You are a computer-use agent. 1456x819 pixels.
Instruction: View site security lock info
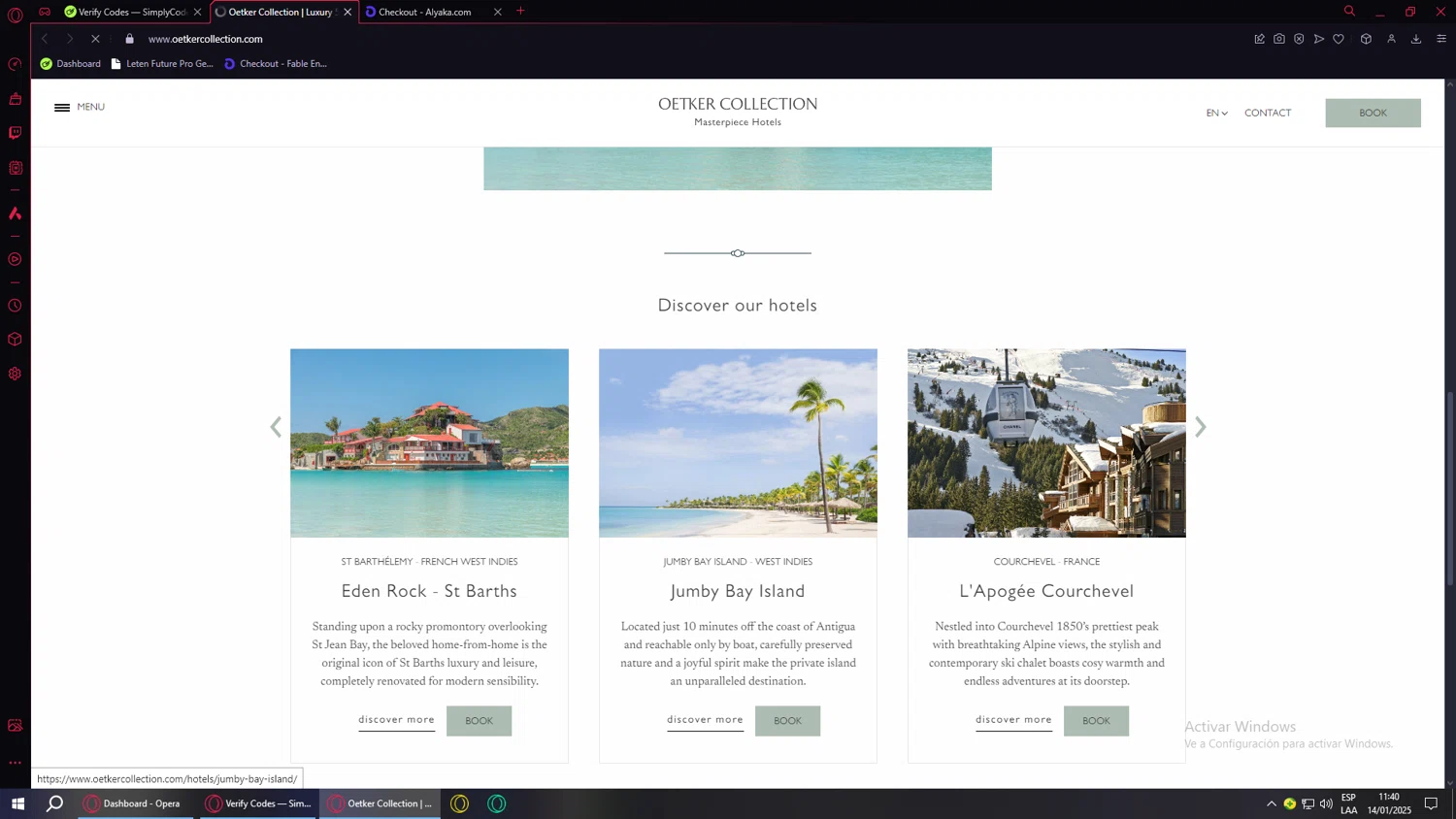(129, 39)
